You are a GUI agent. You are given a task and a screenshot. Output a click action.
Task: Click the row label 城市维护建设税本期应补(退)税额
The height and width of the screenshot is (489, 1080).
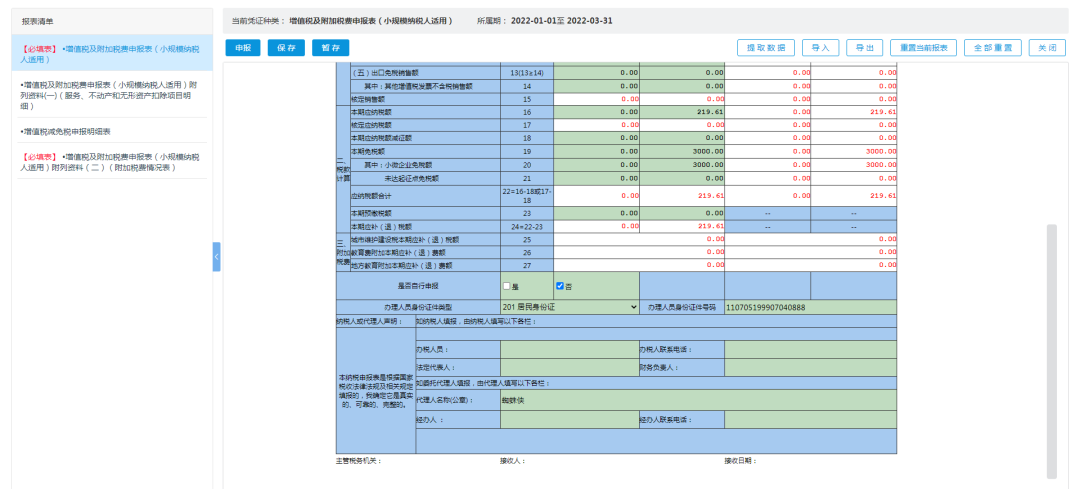(404, 240)
